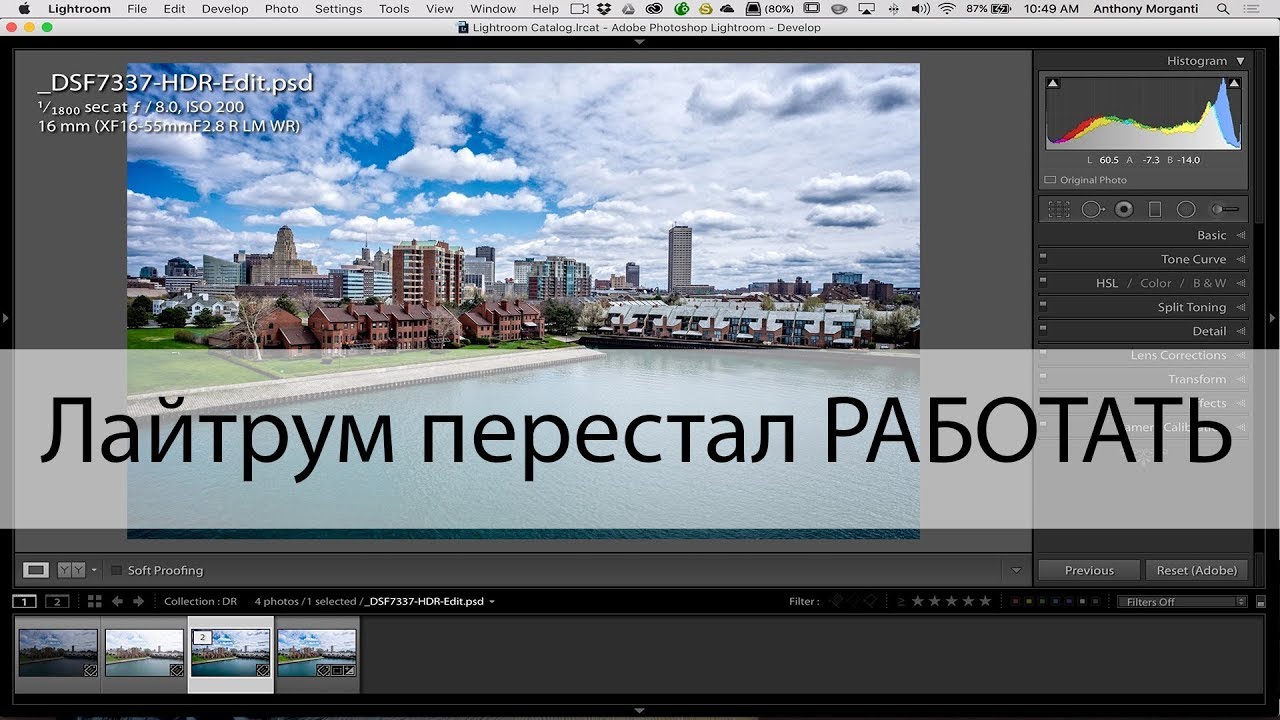The width and height of the screenshot is (1280, 720).
Task: Open the File menu
Action: click(137, 9)
